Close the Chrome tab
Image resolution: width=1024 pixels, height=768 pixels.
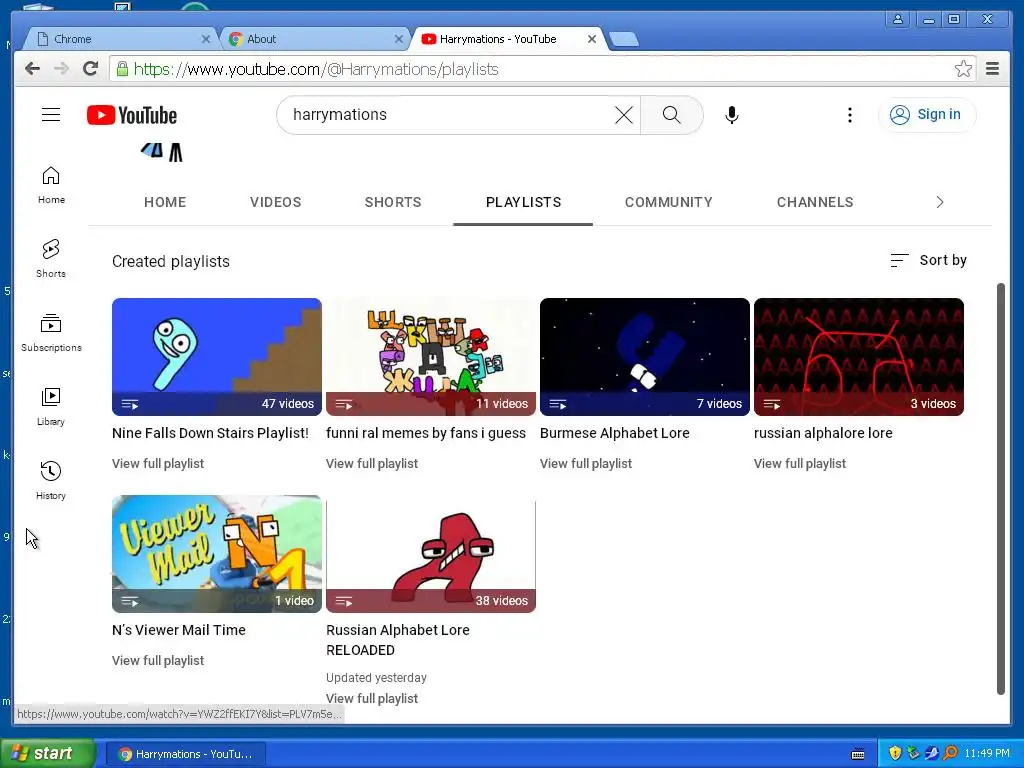pos(206,39)
